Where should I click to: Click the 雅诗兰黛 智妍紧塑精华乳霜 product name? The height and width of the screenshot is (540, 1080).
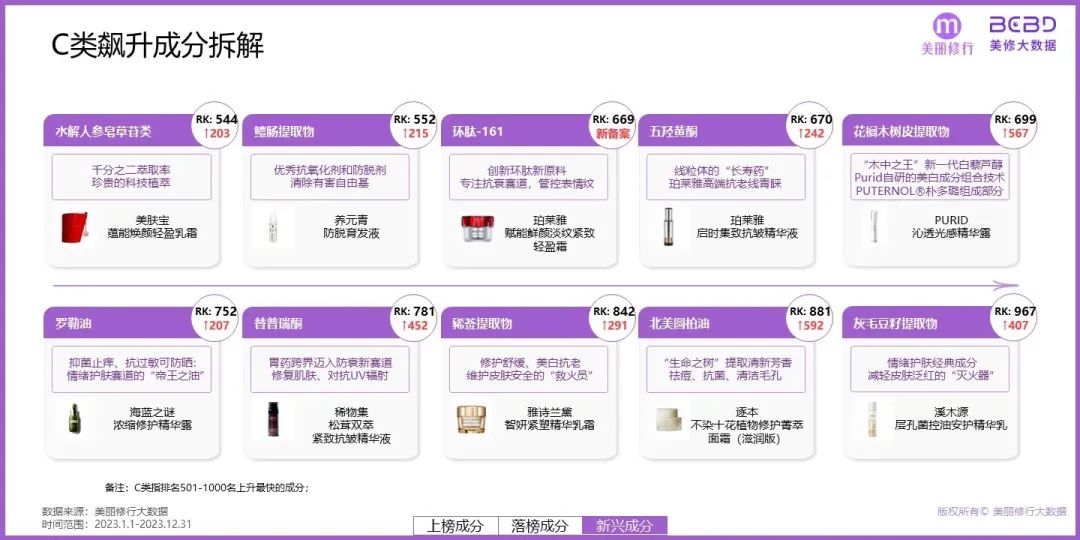coord(549,419)
